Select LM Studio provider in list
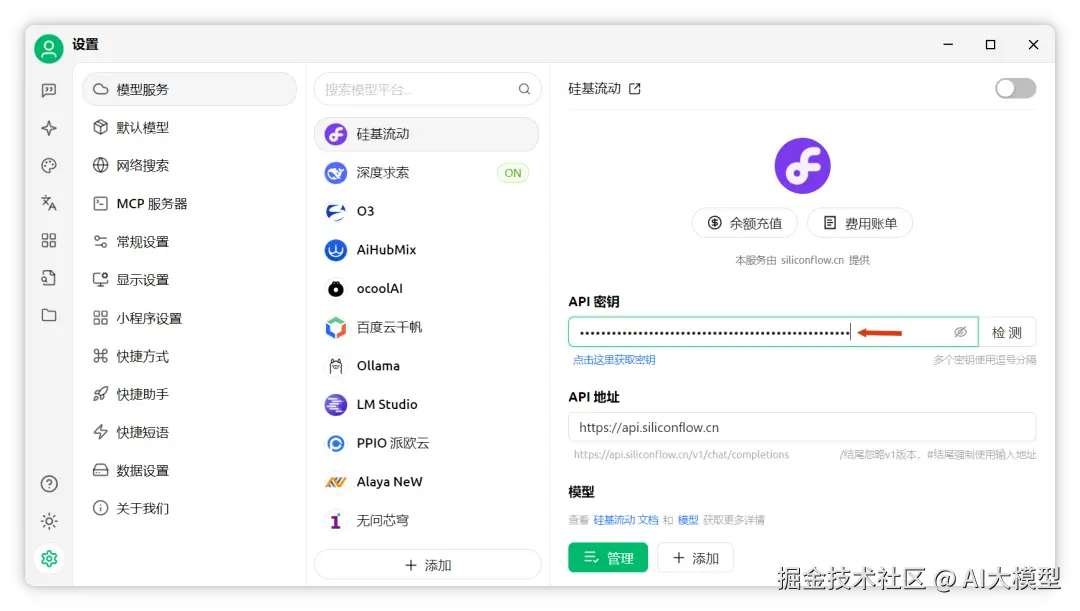This screenshot has height=611, width=1080. pos(426,404)
